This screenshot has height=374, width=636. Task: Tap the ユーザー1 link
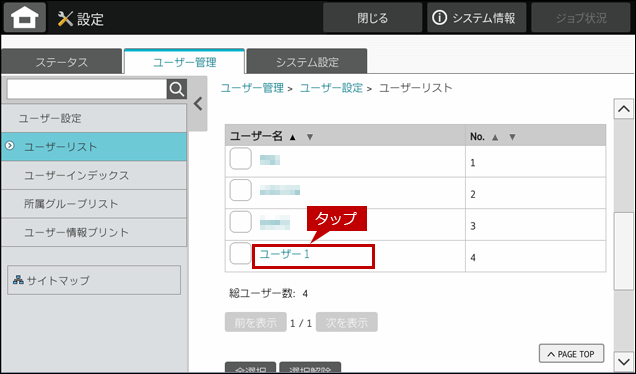pos(284,254)
